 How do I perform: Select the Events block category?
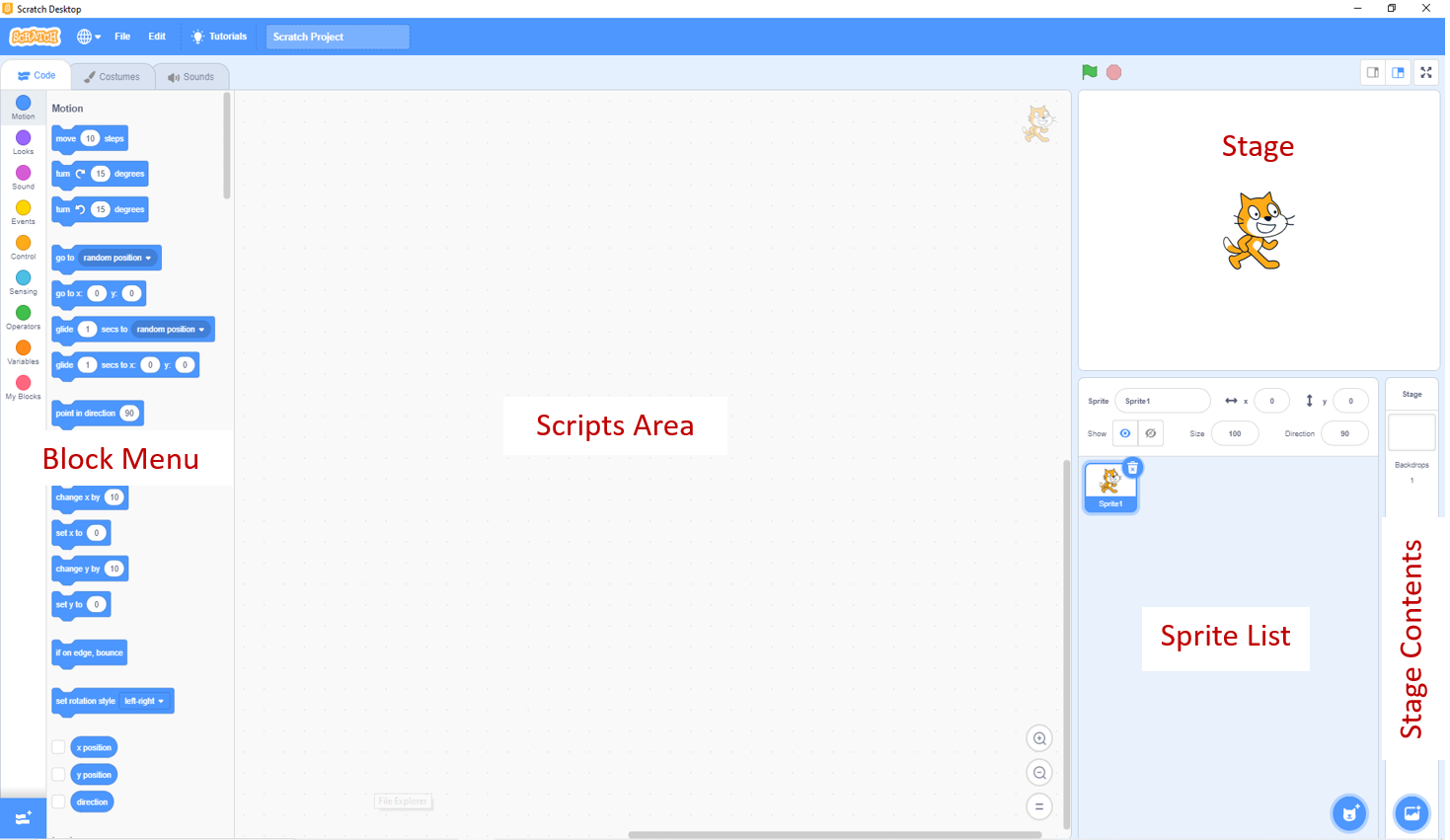click(x=23, y=213)
